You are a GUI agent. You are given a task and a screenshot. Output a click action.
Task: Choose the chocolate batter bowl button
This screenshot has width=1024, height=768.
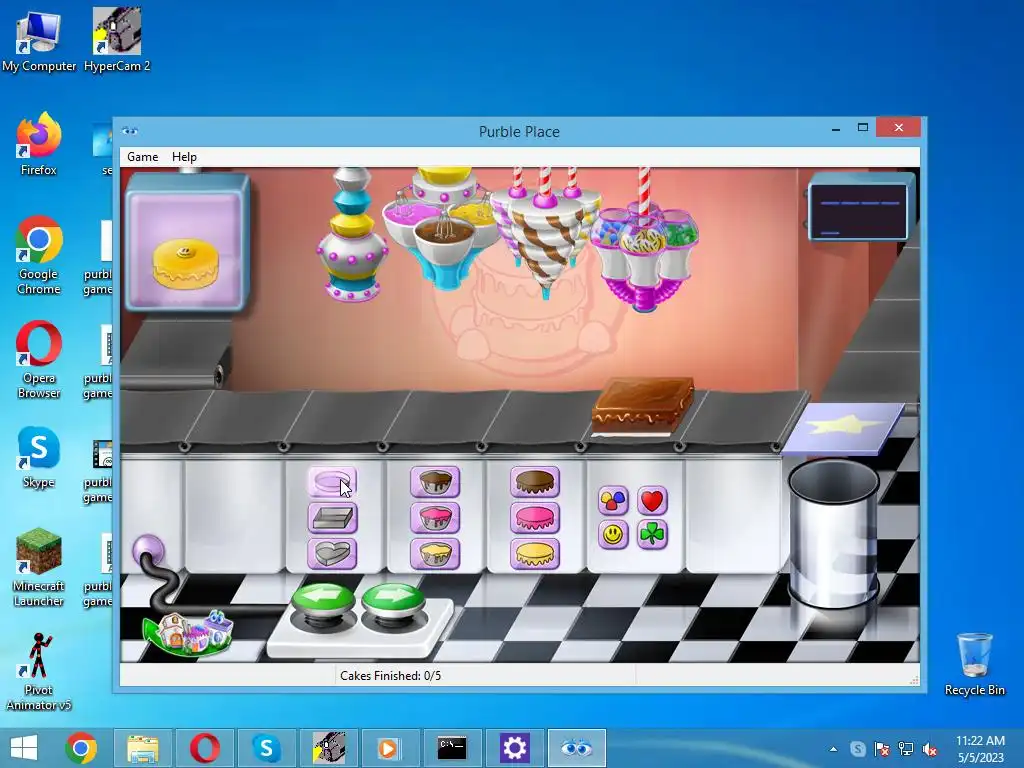coord(435,482)
